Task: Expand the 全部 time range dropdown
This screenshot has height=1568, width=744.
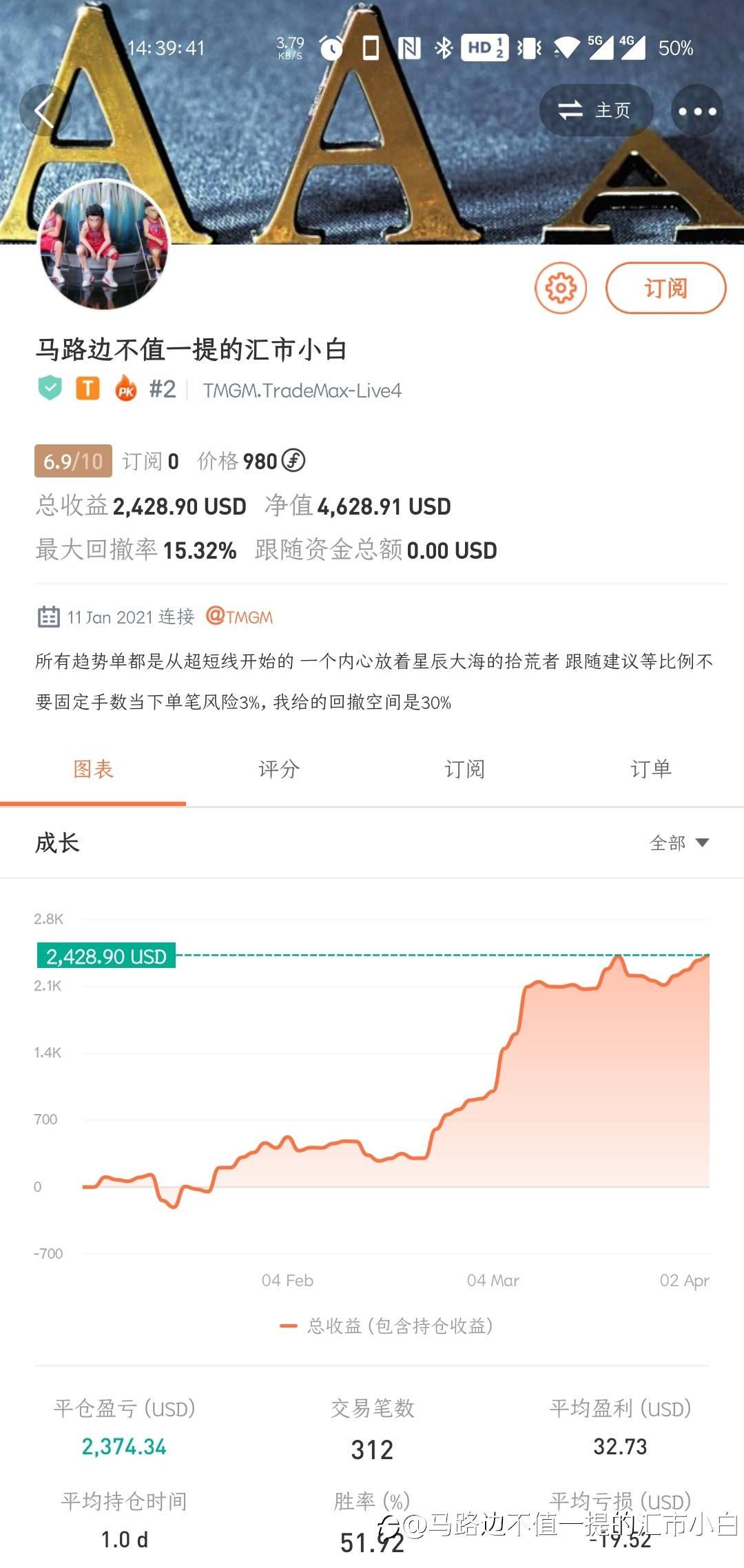Action: 679,843
